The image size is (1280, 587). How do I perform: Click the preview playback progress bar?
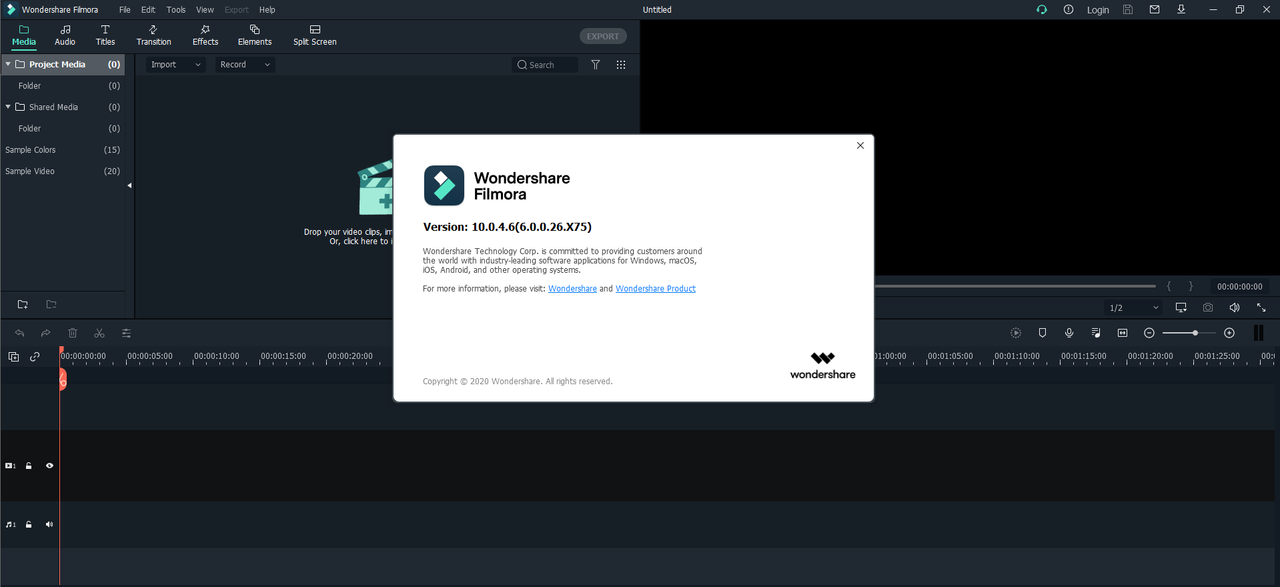pos(1015,286)
